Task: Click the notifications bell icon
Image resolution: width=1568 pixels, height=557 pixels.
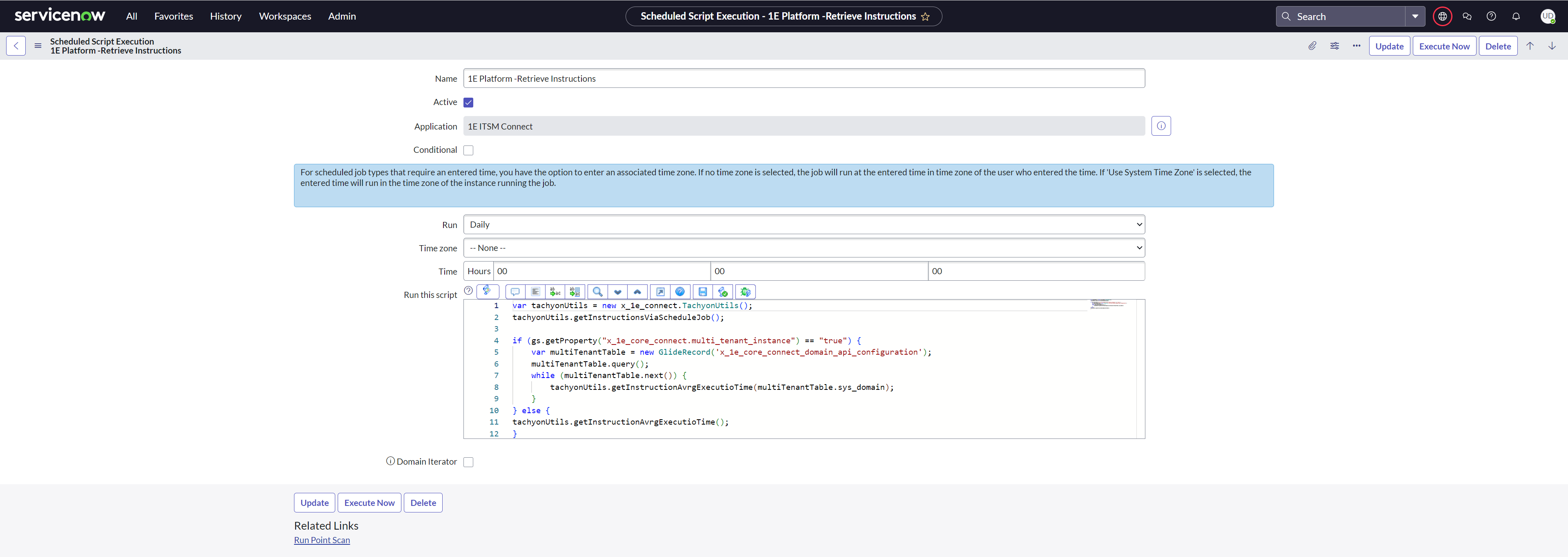Action: tap(1516, 16)
